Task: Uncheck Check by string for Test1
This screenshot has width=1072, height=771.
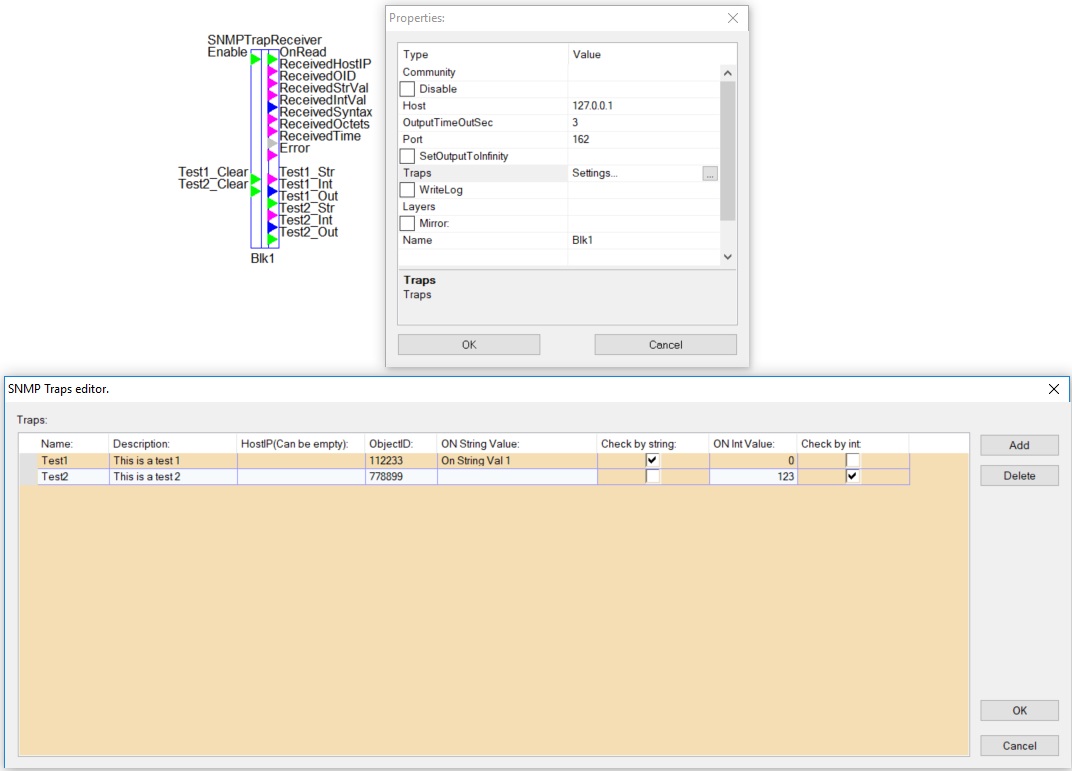Action: (652, 460)
